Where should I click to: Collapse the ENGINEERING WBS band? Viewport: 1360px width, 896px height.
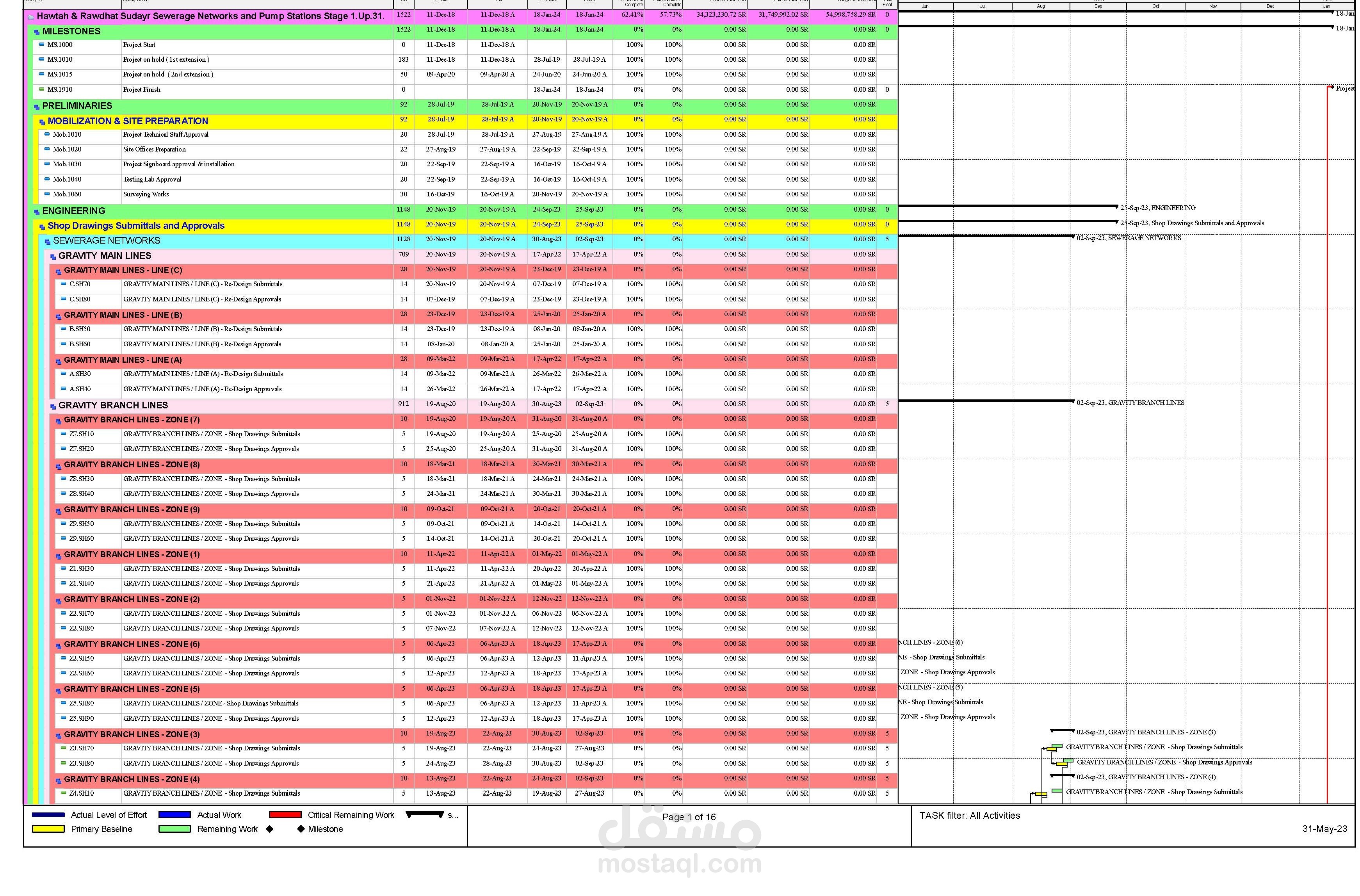pyautogui.click(x=37, y=212)
